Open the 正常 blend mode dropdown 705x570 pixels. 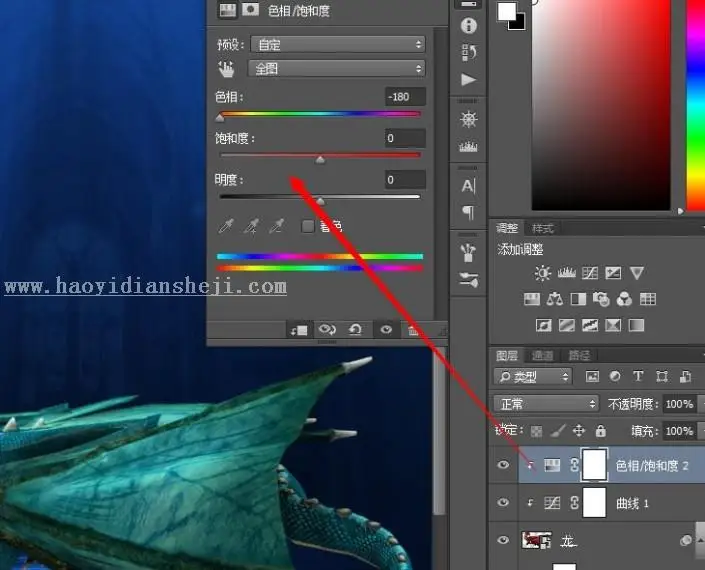547,404
